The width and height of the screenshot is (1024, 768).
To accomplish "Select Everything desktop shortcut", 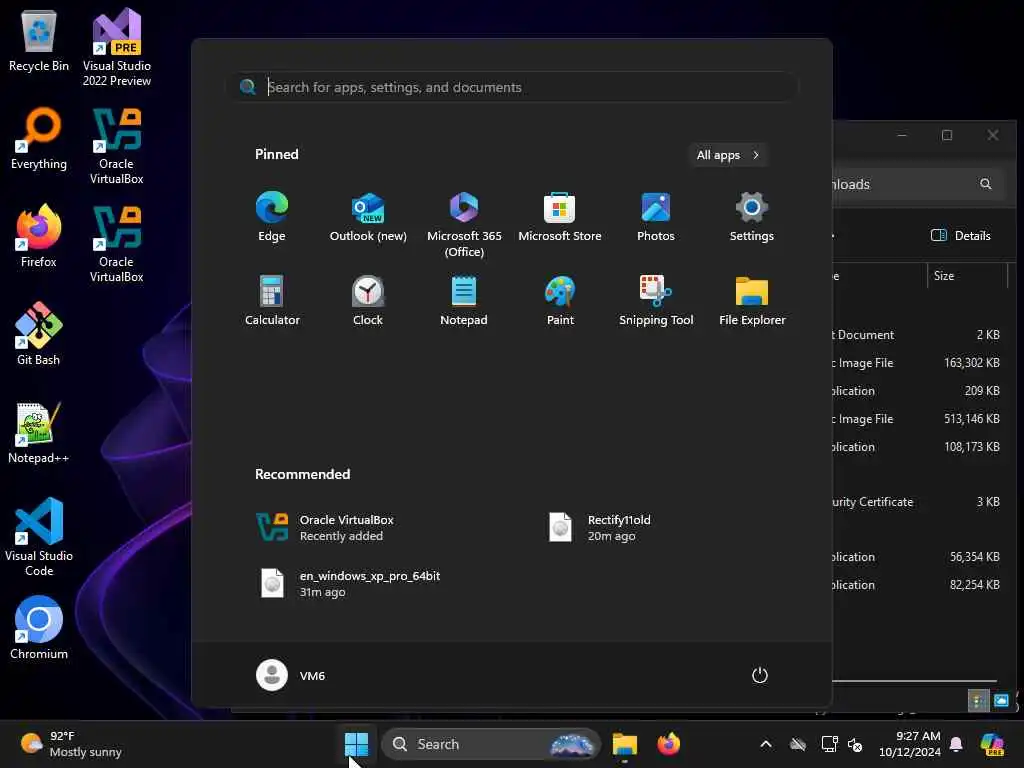I will click(x=39, y=138).
